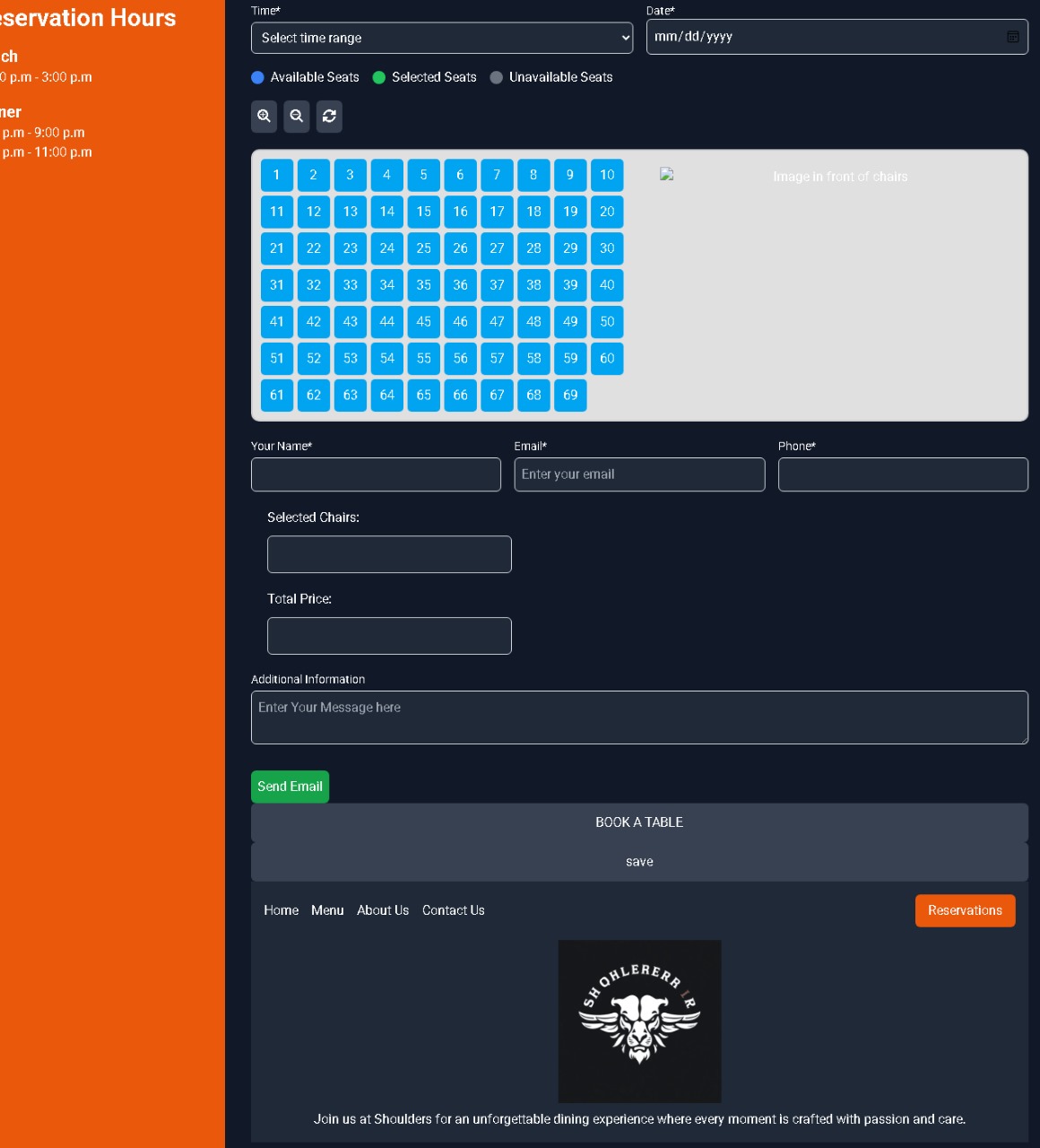Viewport: 1040px width, 1148px height.
Task: Select the zoom-in magnifier icon above the seat map
Action: click(x=264, y=116)
